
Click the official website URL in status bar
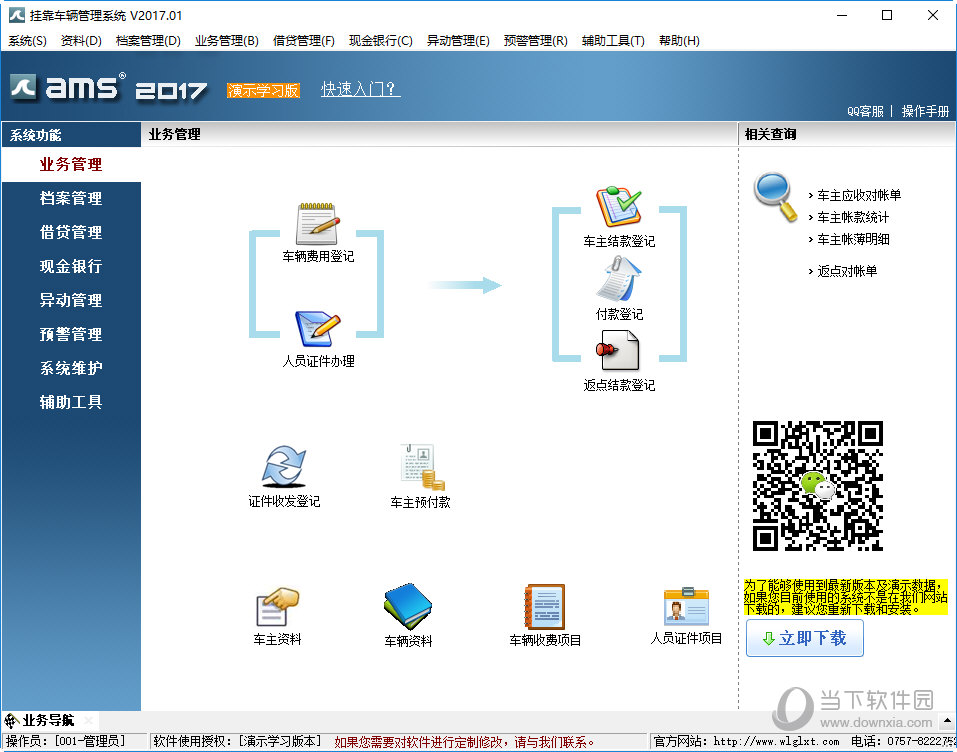coord(776,742)
